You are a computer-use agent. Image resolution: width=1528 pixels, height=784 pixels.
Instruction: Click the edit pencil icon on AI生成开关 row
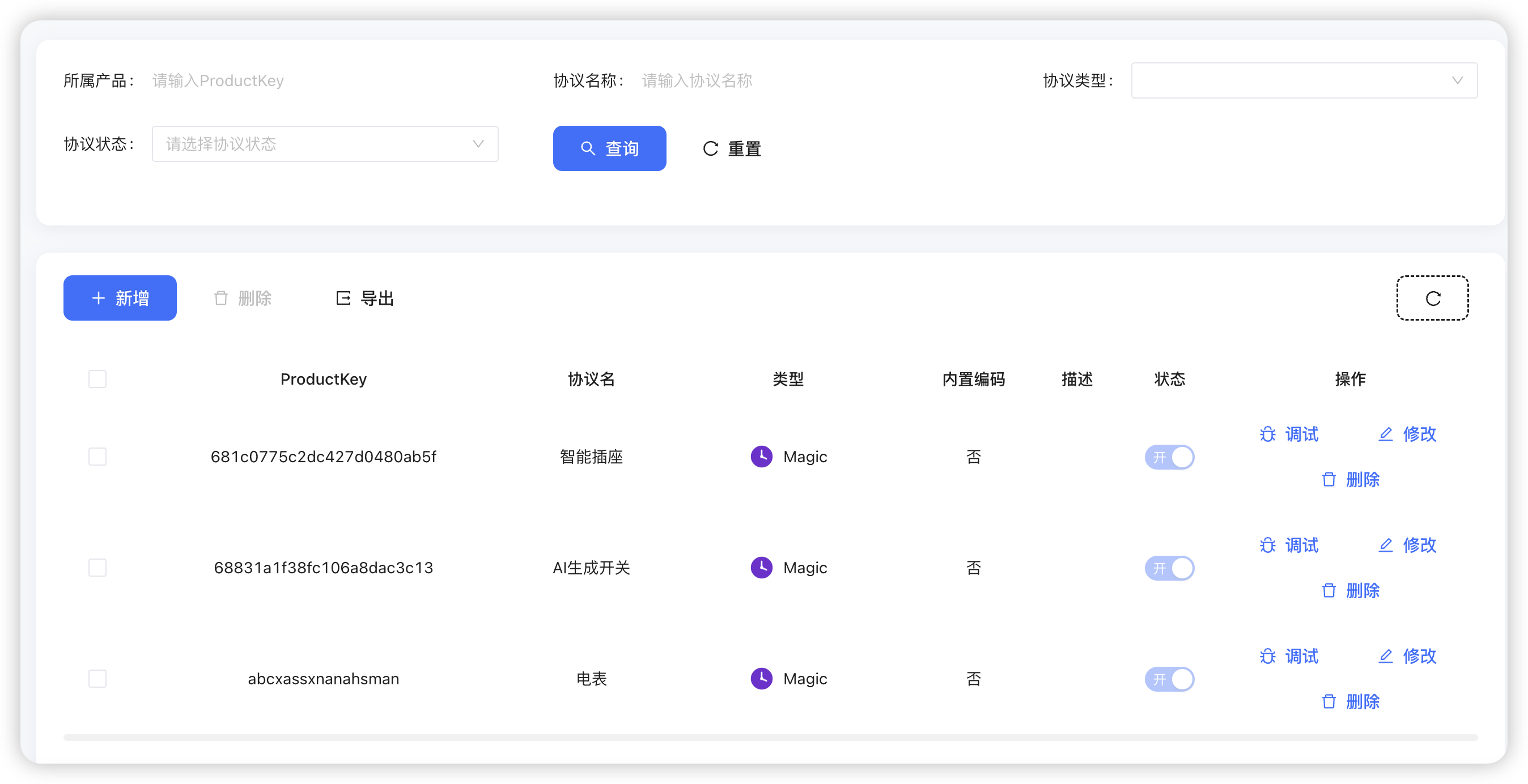[1386, 545]
